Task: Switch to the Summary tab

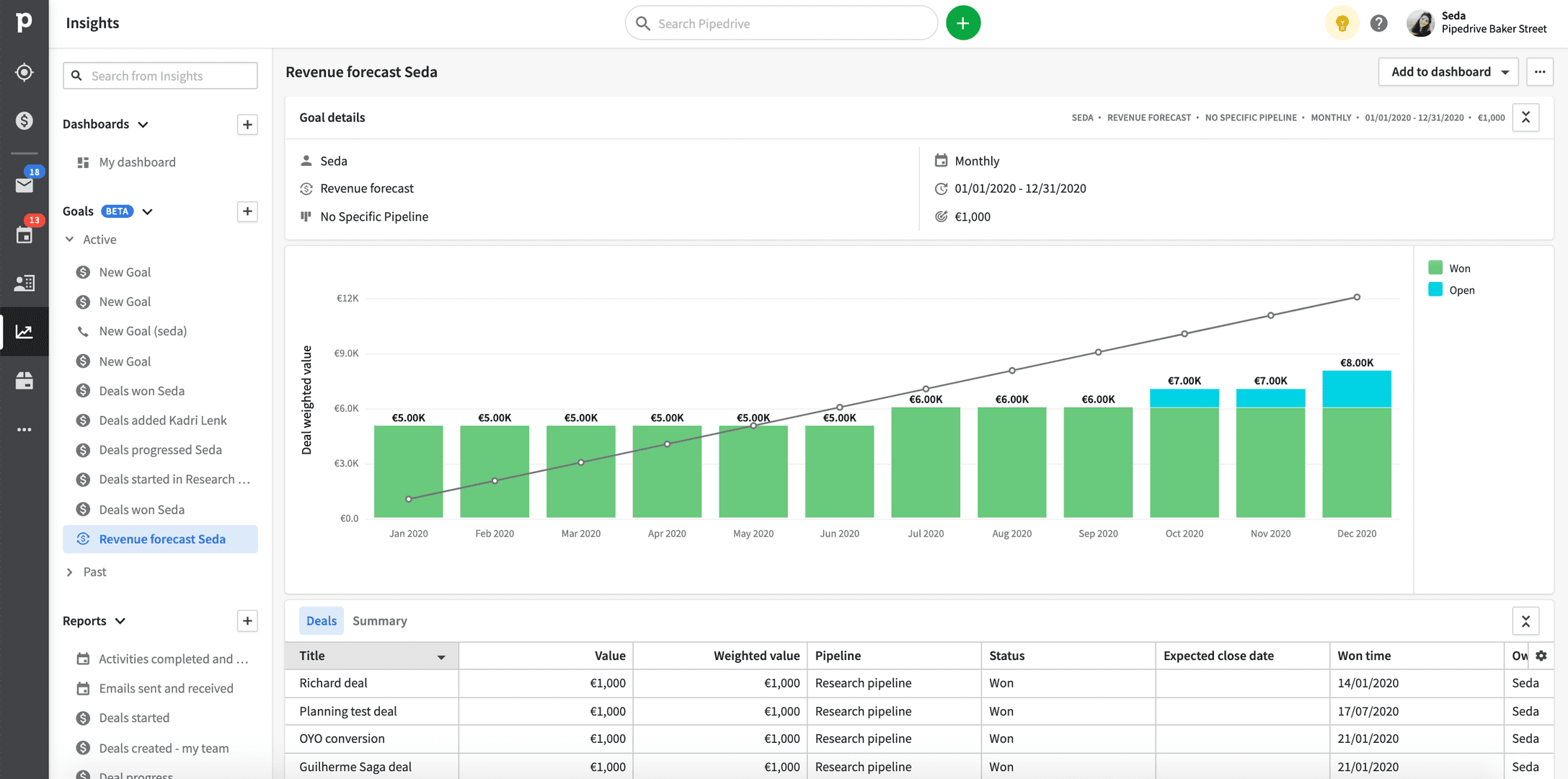Action: click(379, 621)
